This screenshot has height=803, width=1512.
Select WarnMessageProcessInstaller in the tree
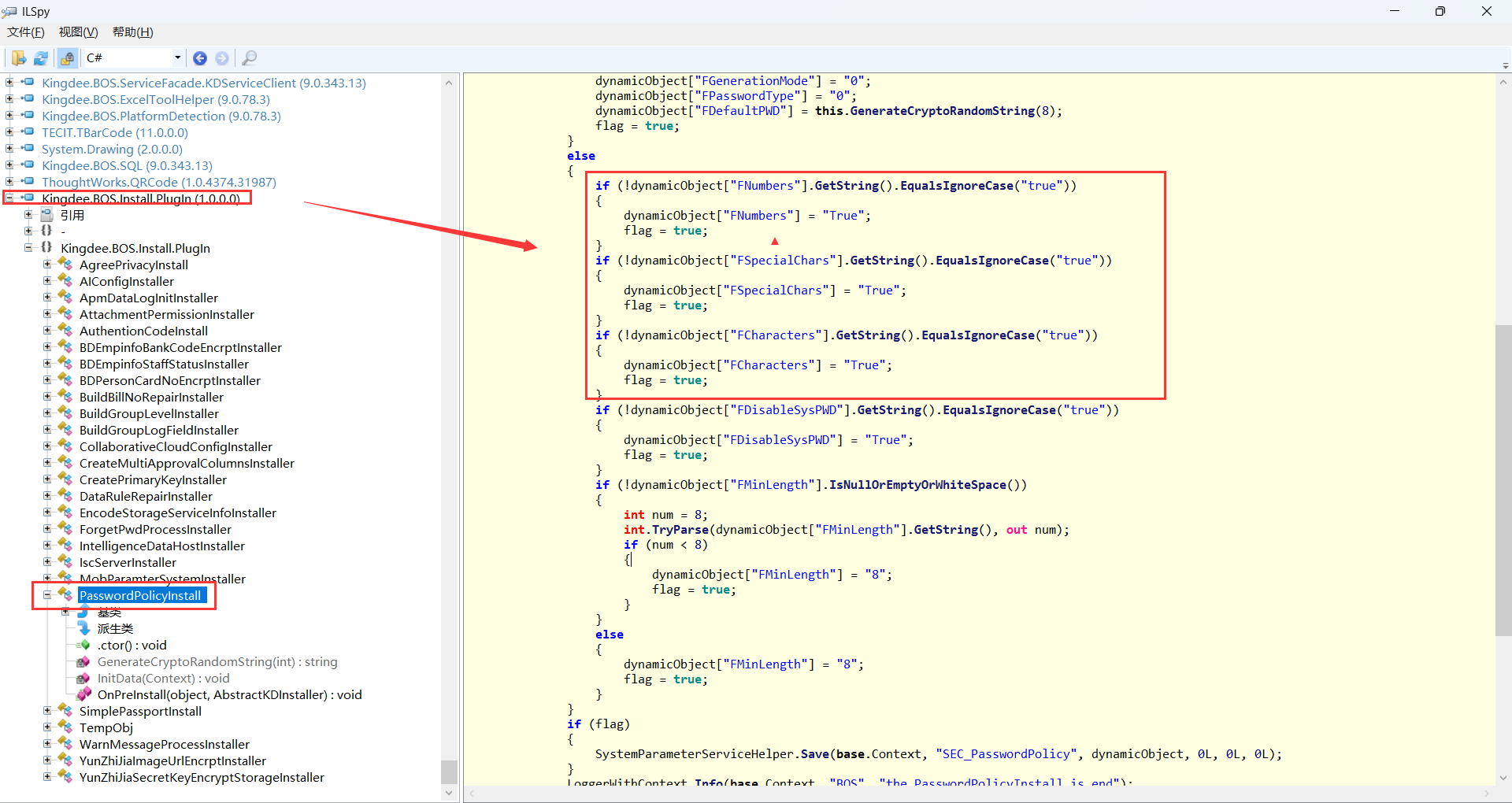pos(165,744)
